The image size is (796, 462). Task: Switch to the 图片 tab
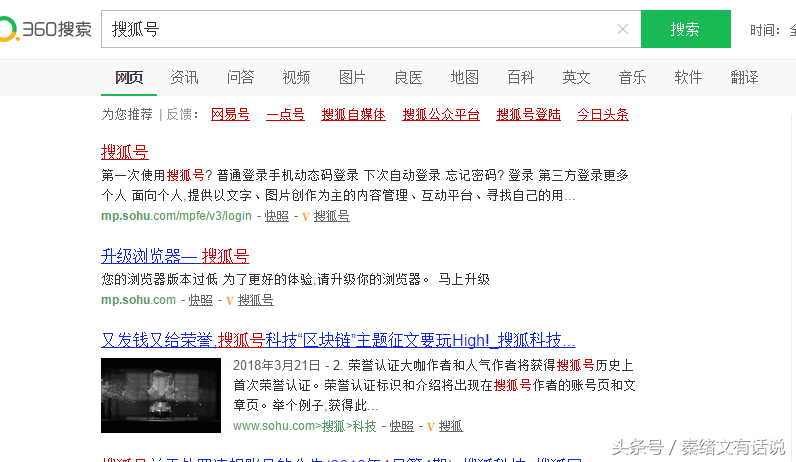tap(352, 77)
